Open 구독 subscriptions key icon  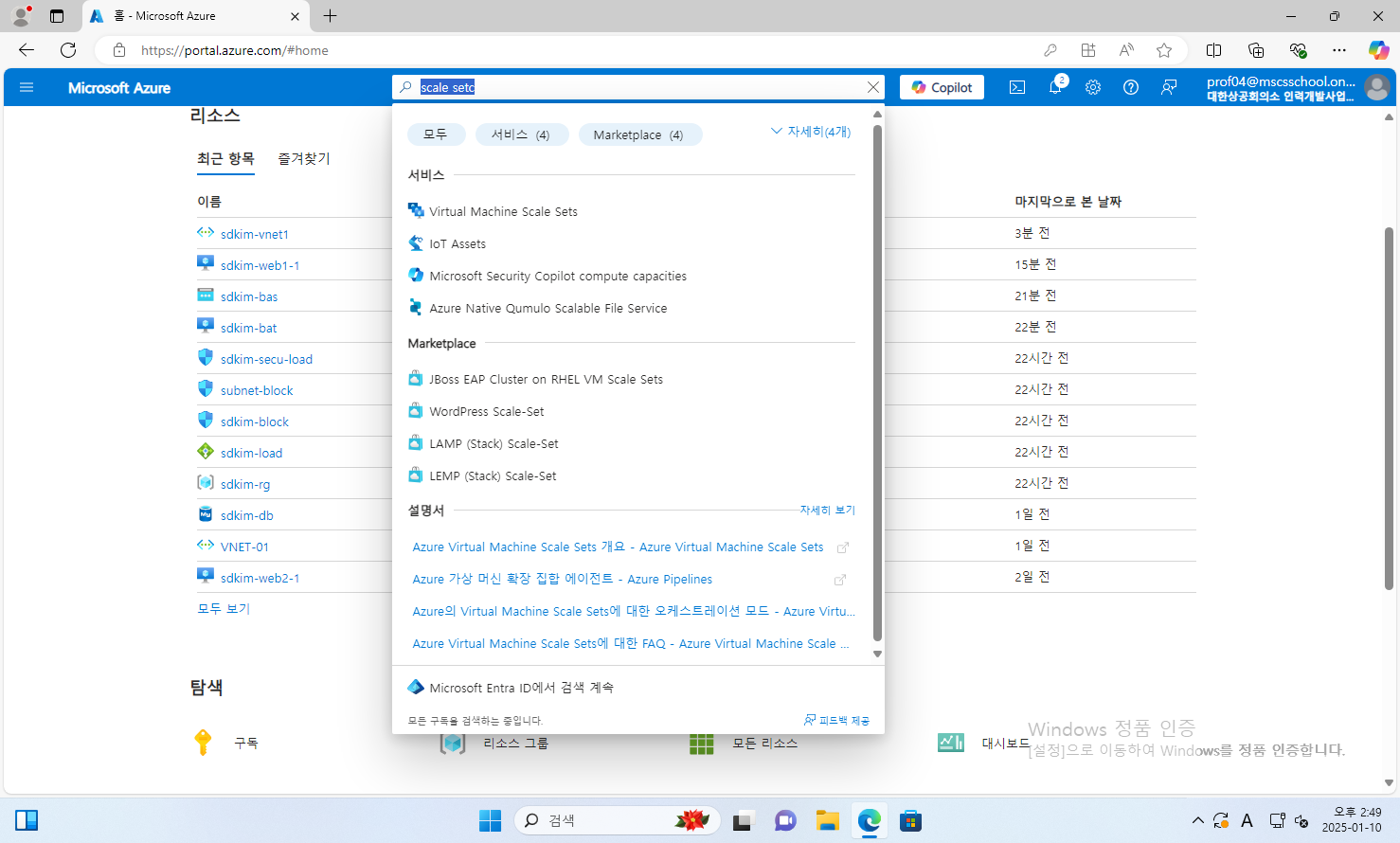click(203, 743)
